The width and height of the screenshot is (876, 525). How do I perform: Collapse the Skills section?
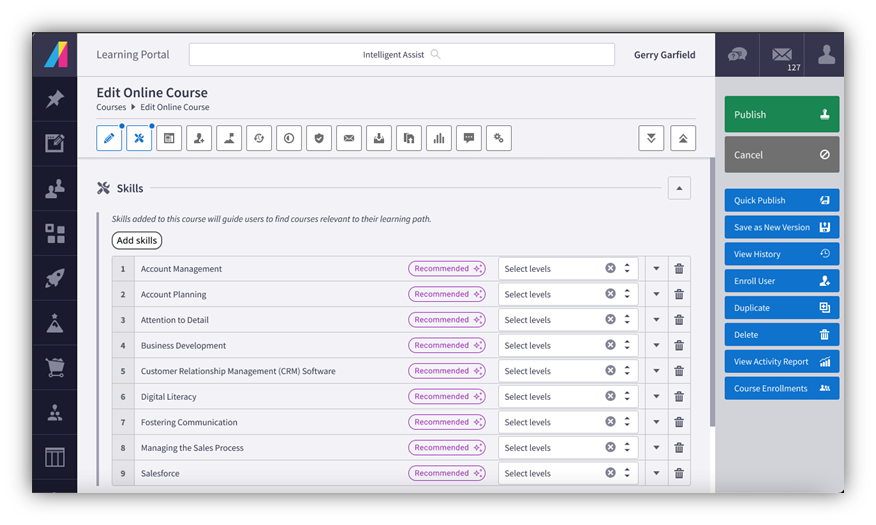(679, 188)
